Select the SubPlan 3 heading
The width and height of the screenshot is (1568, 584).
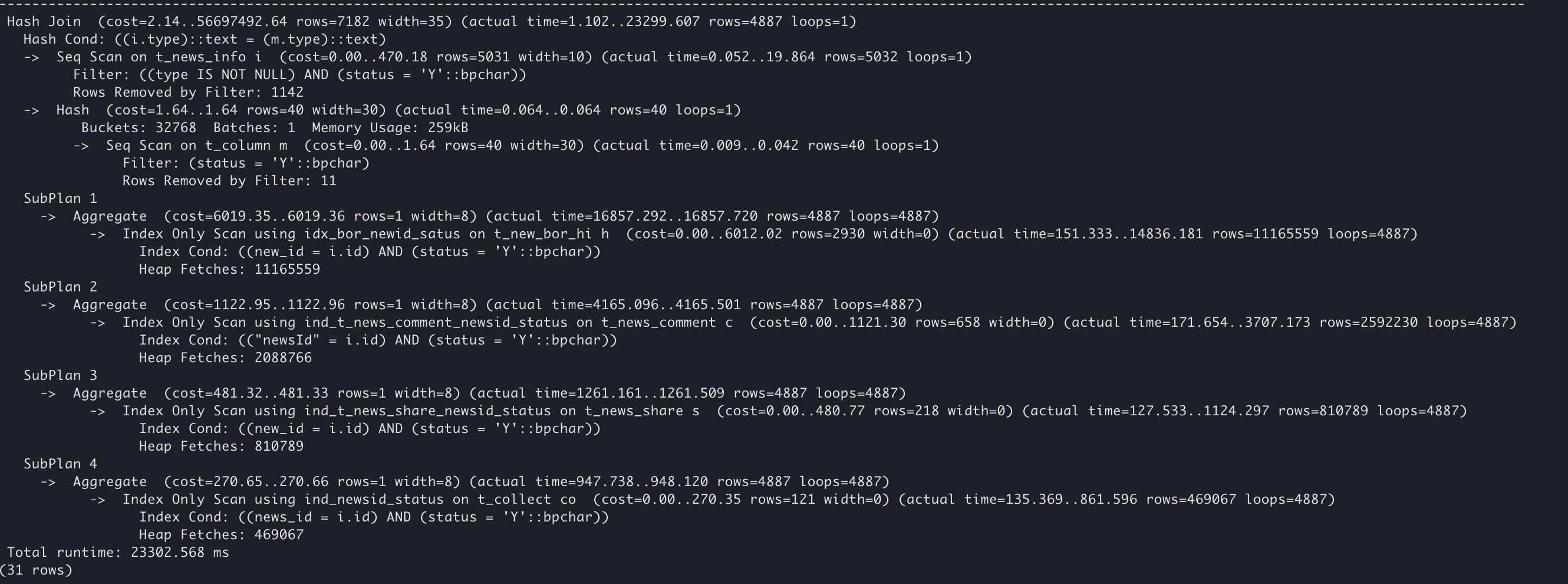pos(60,375)
